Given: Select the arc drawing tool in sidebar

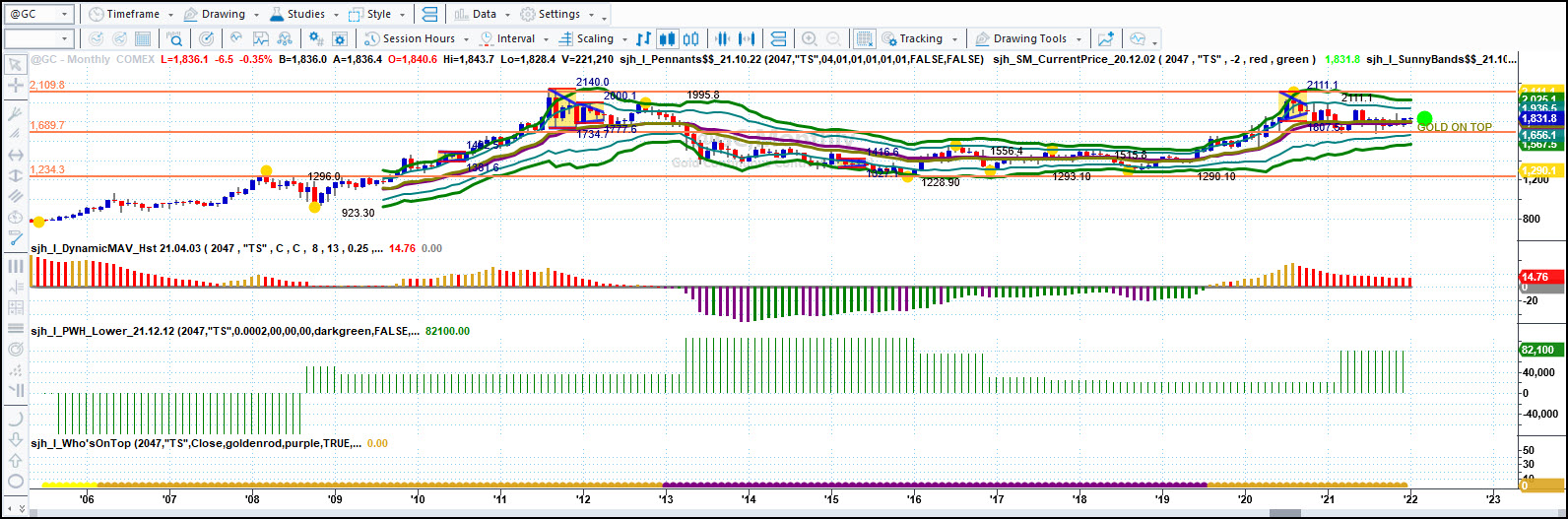Looking at the screenshot, I should (x=15, y=420).
